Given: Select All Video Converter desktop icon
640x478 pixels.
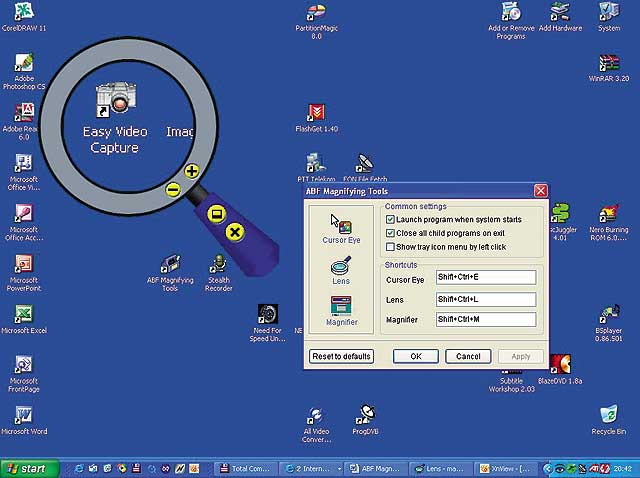Looking at the screenshot, I should pos(316,425).
